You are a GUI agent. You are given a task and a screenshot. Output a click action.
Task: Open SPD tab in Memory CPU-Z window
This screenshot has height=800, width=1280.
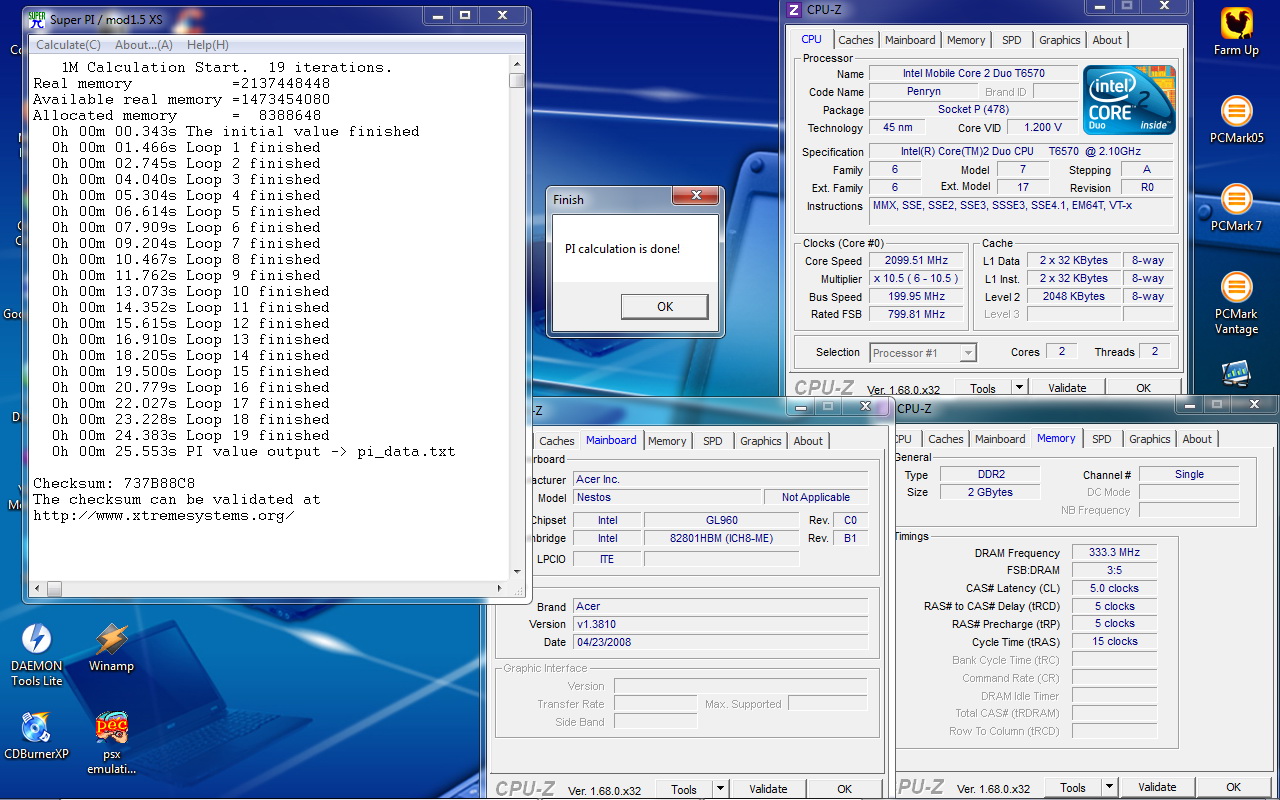point(1102,439)
